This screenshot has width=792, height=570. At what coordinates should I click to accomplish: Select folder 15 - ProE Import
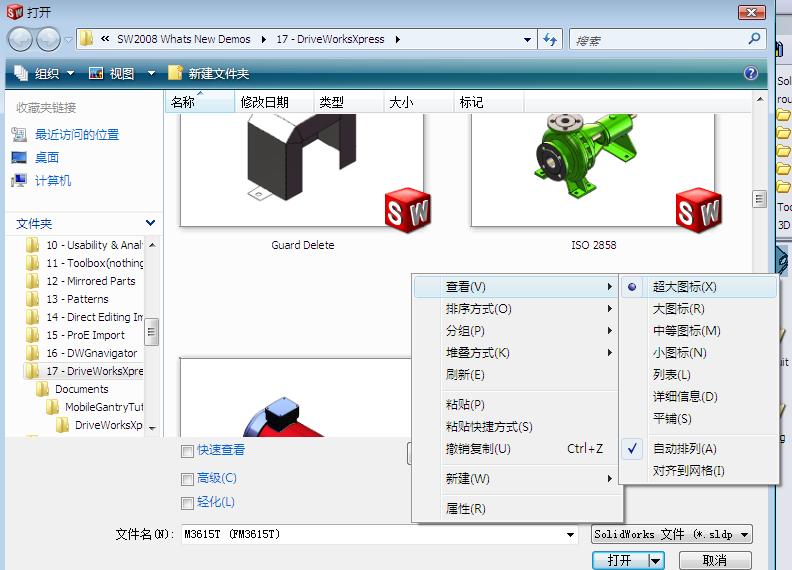click(75, 335)
